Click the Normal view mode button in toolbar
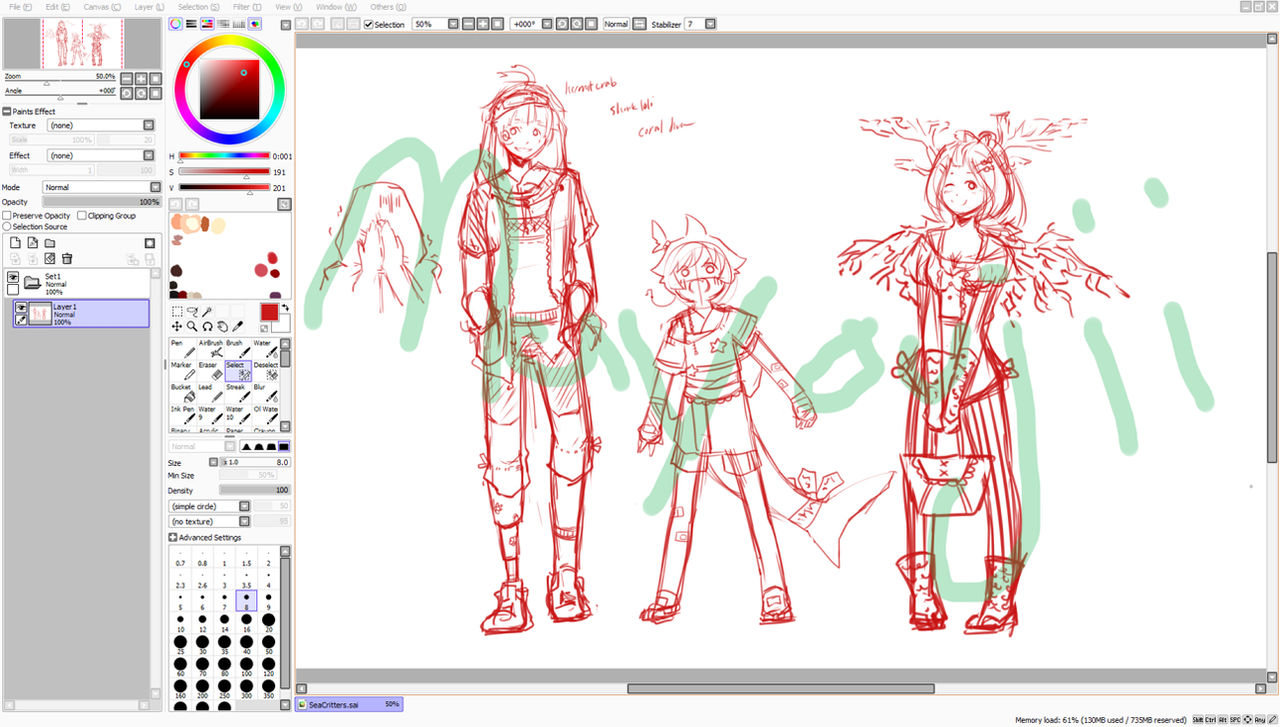 tap(616, 24)
